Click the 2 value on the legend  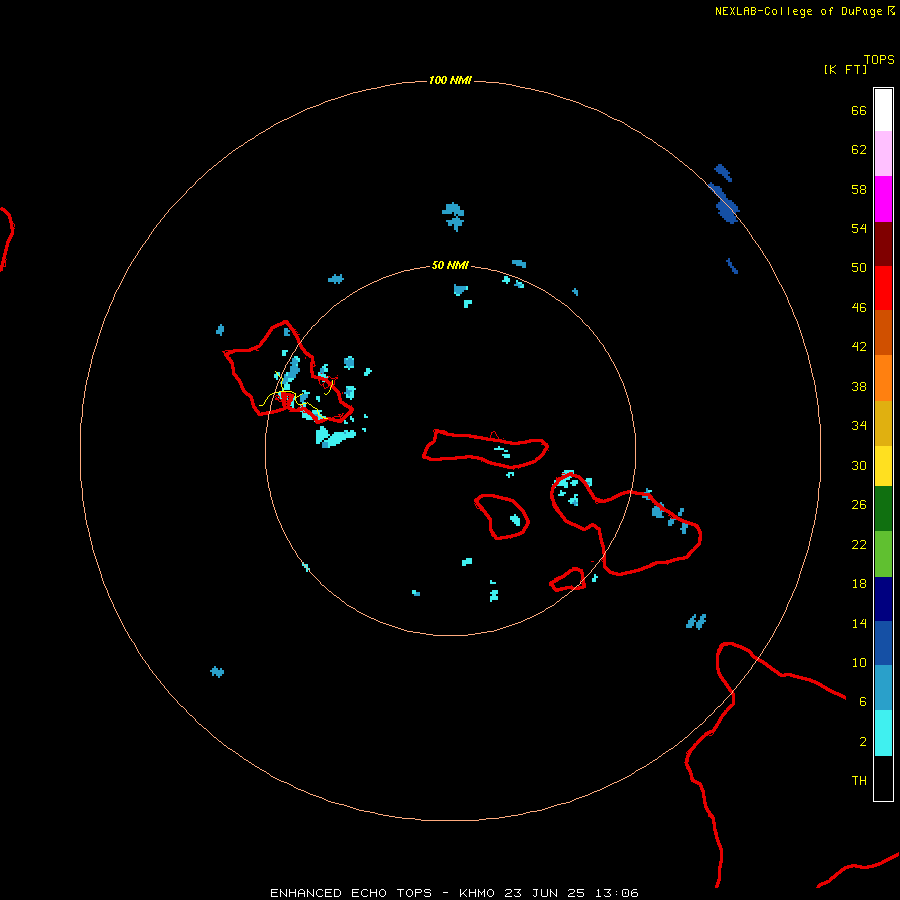863,742
